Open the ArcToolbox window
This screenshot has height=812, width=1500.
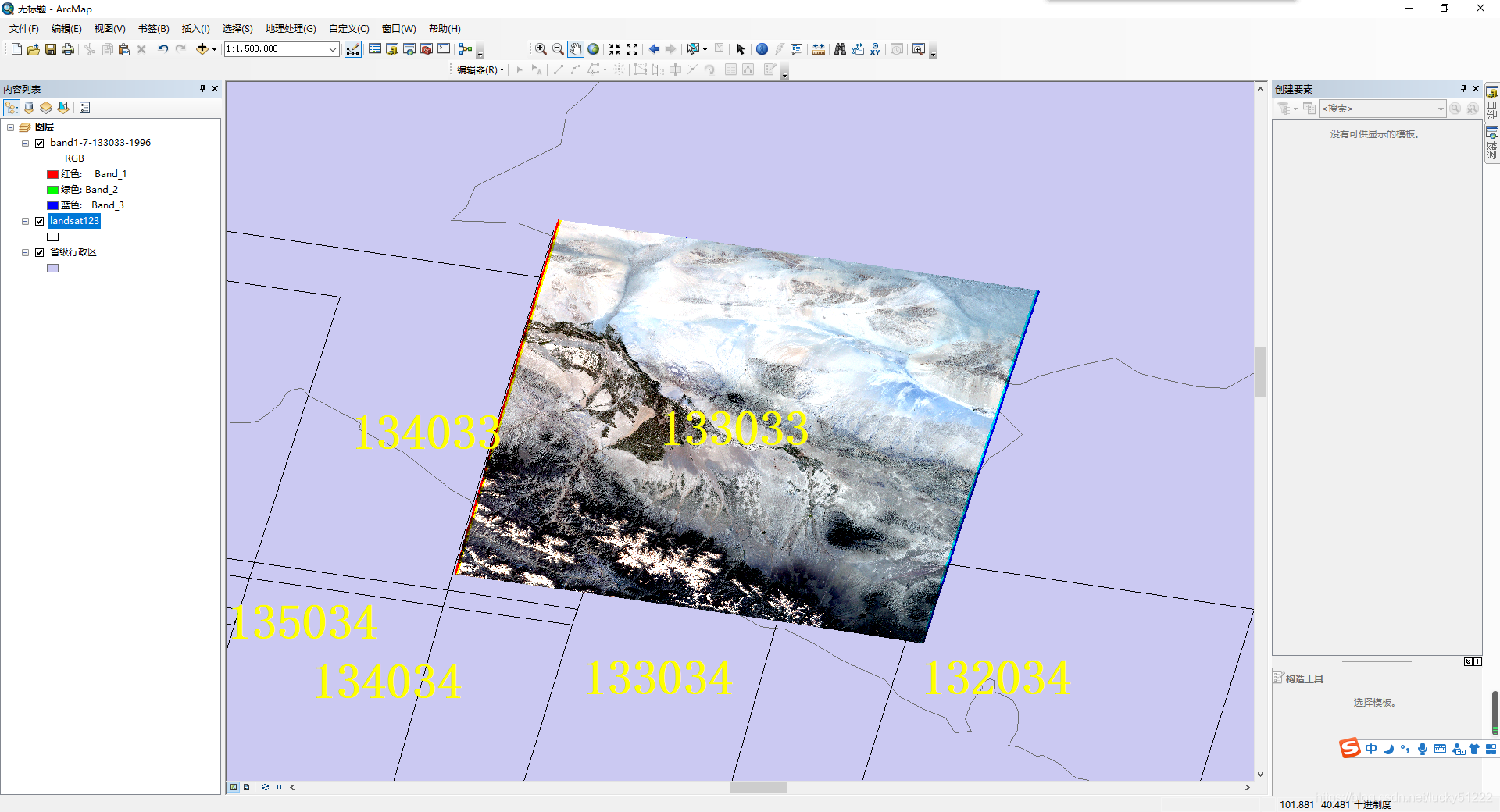pyautogui.click(x=427, y=48)
